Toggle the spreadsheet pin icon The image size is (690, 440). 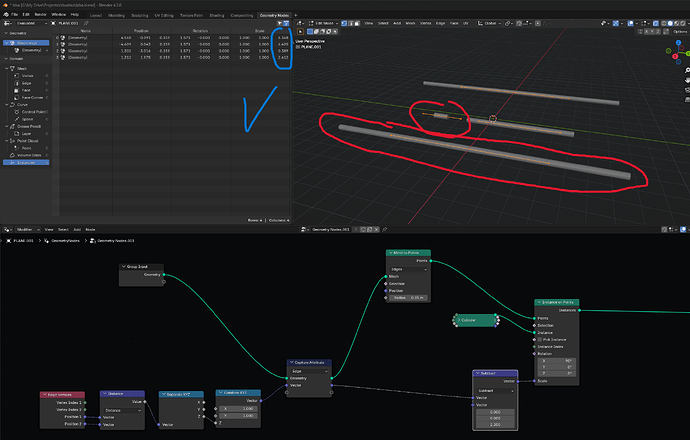pyautogui.click(x=86, y=23)
